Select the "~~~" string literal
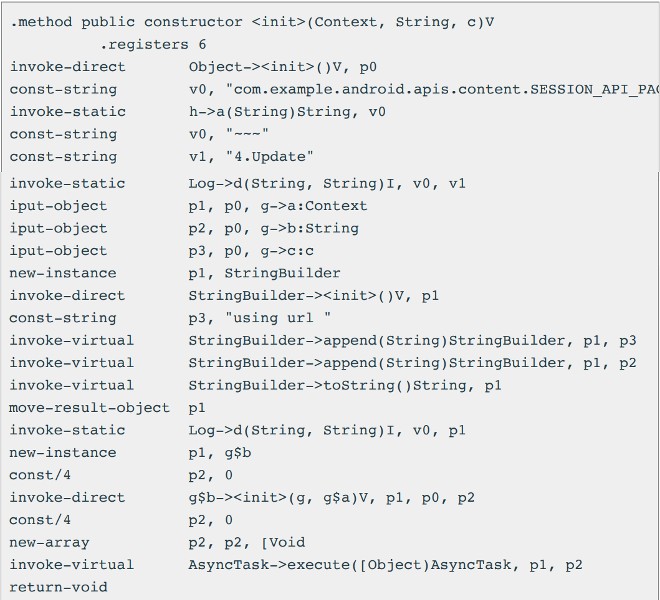660x600 pixels. [247, 134]
